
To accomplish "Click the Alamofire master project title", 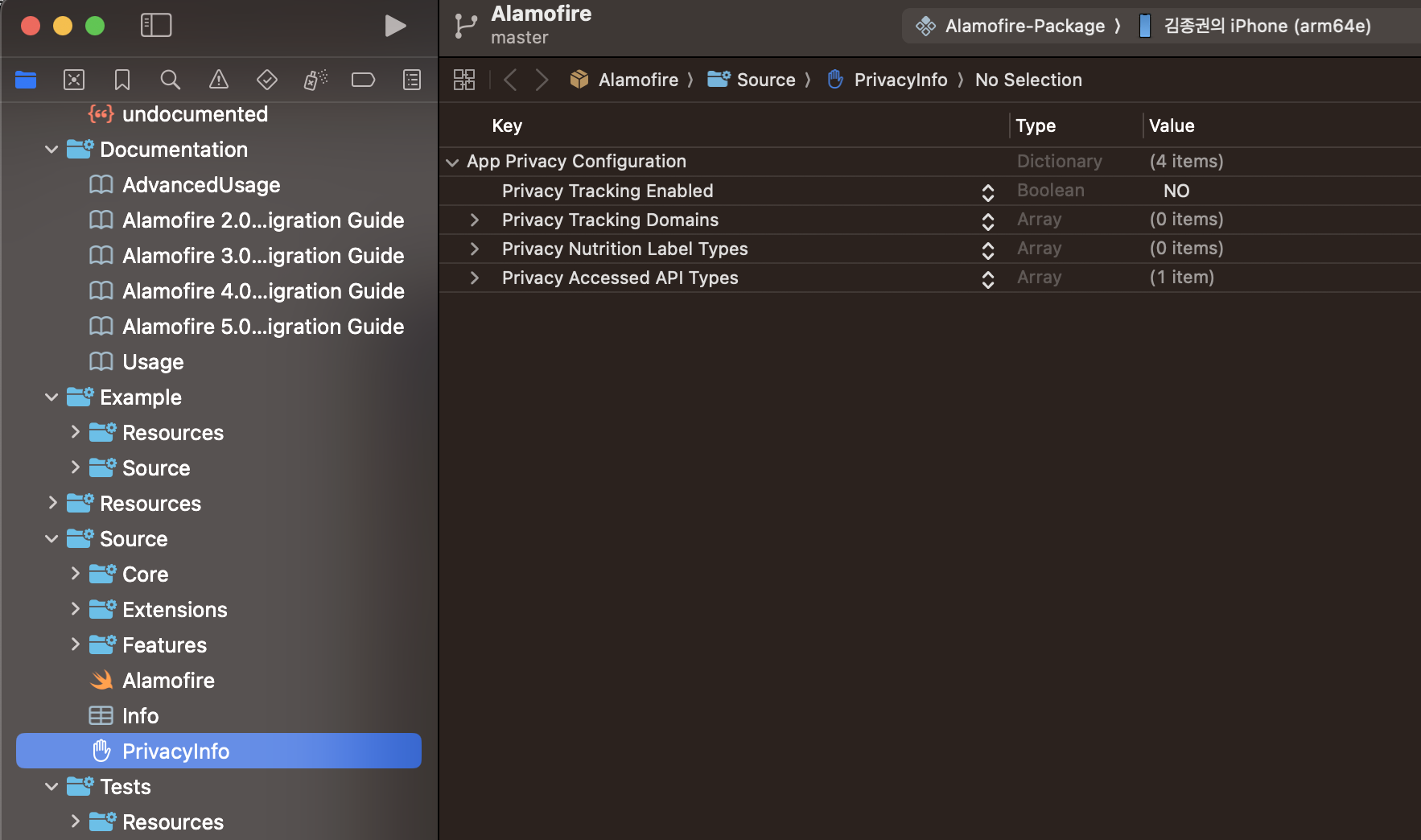I will coord(541,25).
